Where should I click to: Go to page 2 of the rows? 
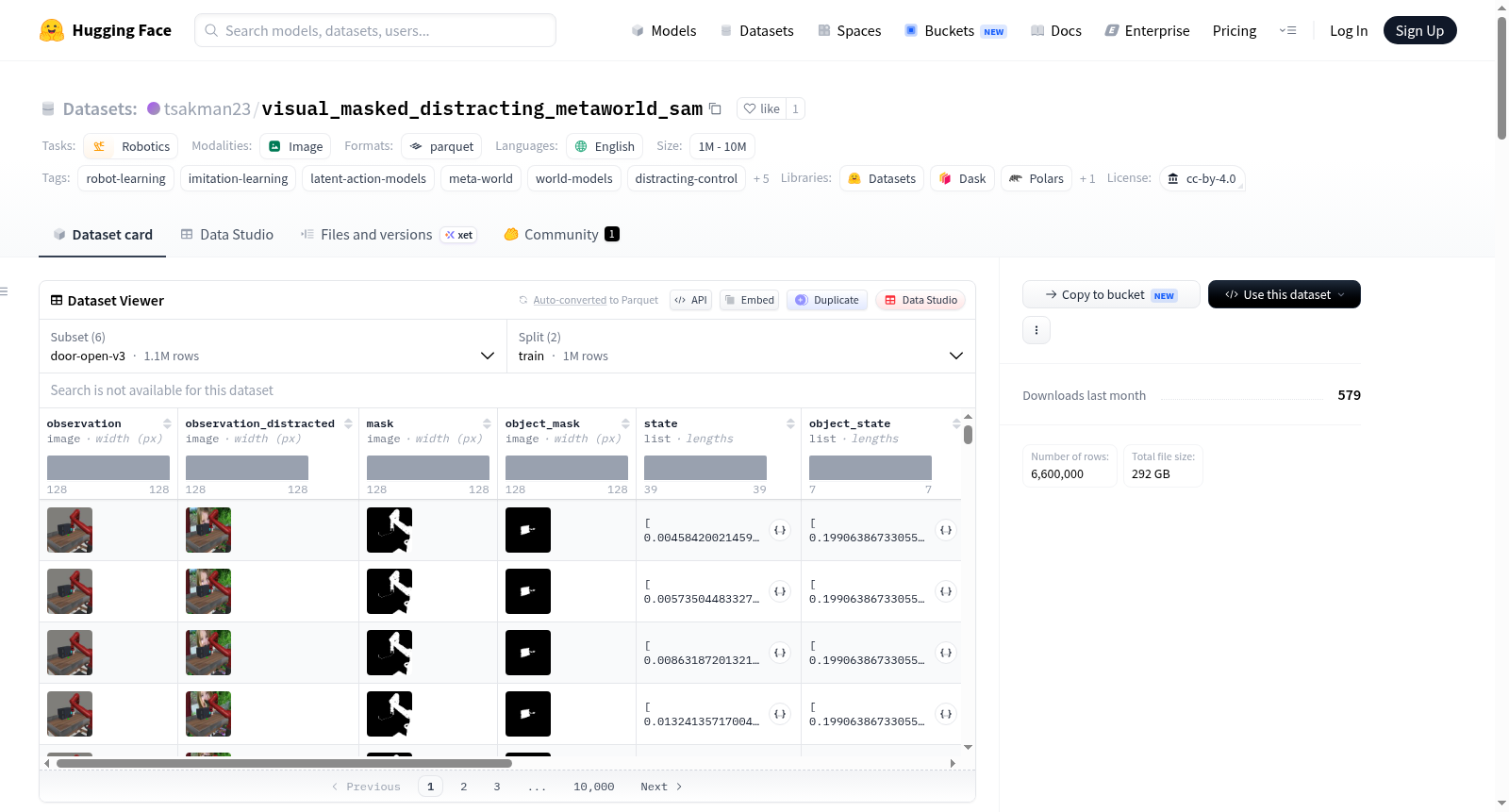point(464,787)
